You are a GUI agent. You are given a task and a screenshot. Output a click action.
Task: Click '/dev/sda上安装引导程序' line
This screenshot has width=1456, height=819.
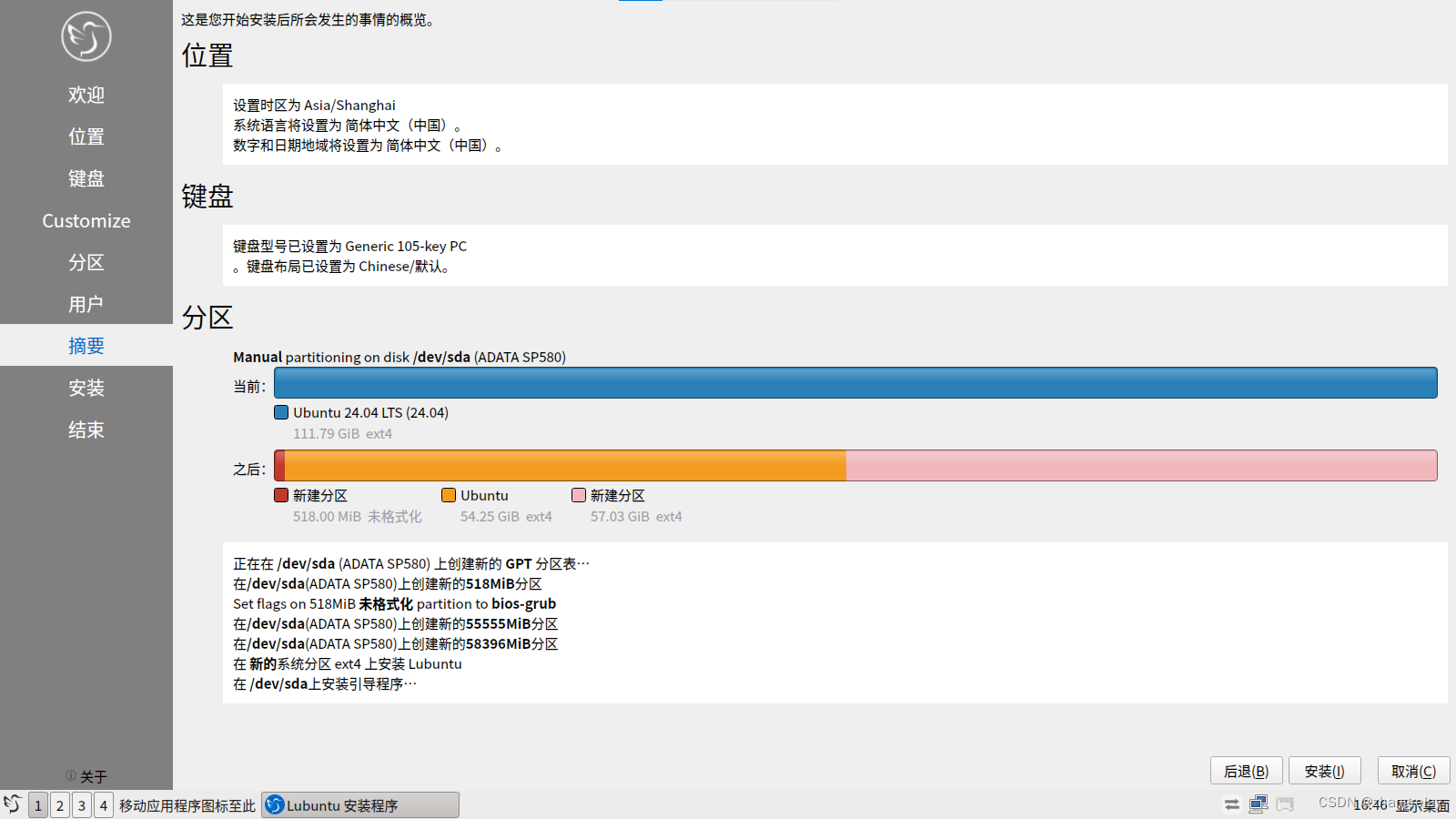[x=325, y=684]
